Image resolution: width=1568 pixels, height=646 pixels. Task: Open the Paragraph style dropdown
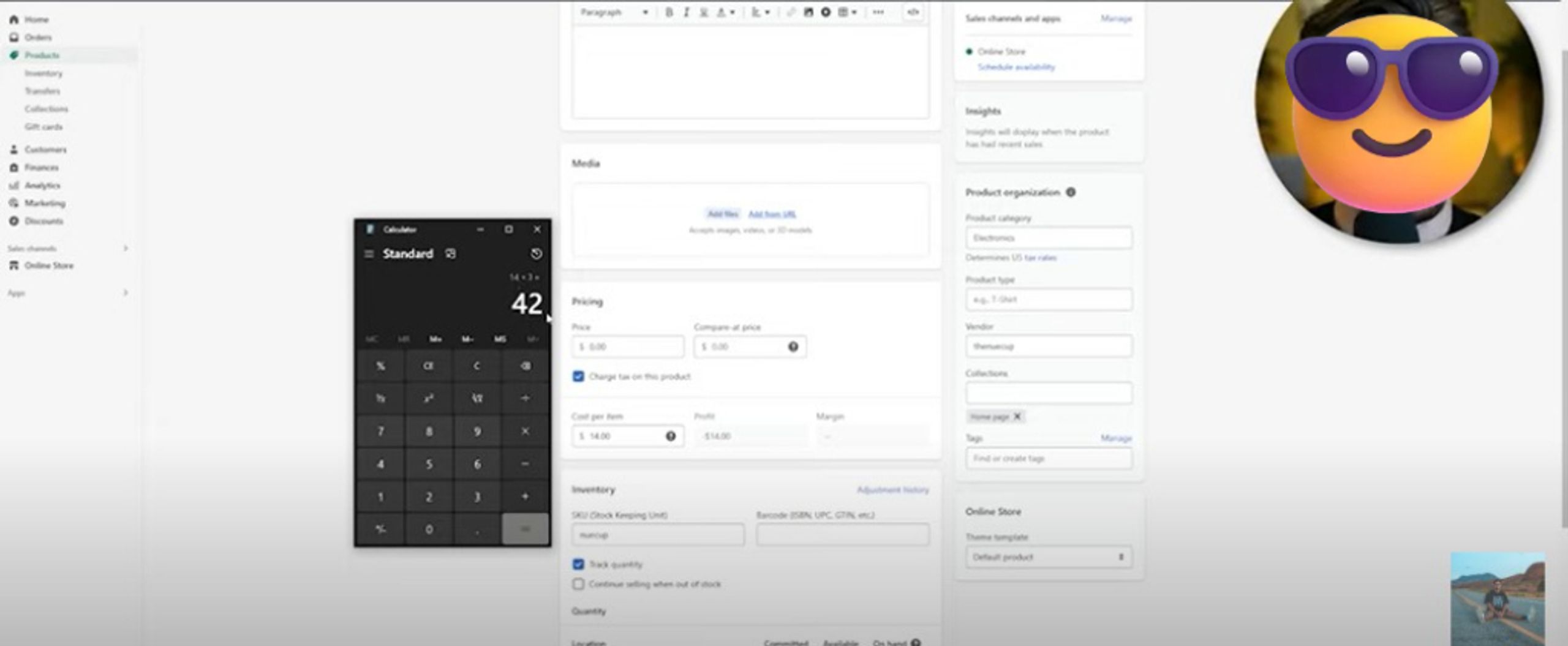coord(614,12)
